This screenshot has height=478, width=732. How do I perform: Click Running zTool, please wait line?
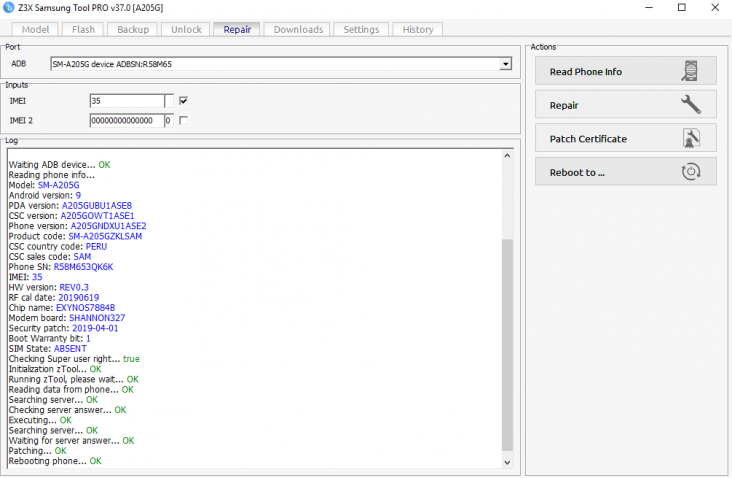point(74,380)
